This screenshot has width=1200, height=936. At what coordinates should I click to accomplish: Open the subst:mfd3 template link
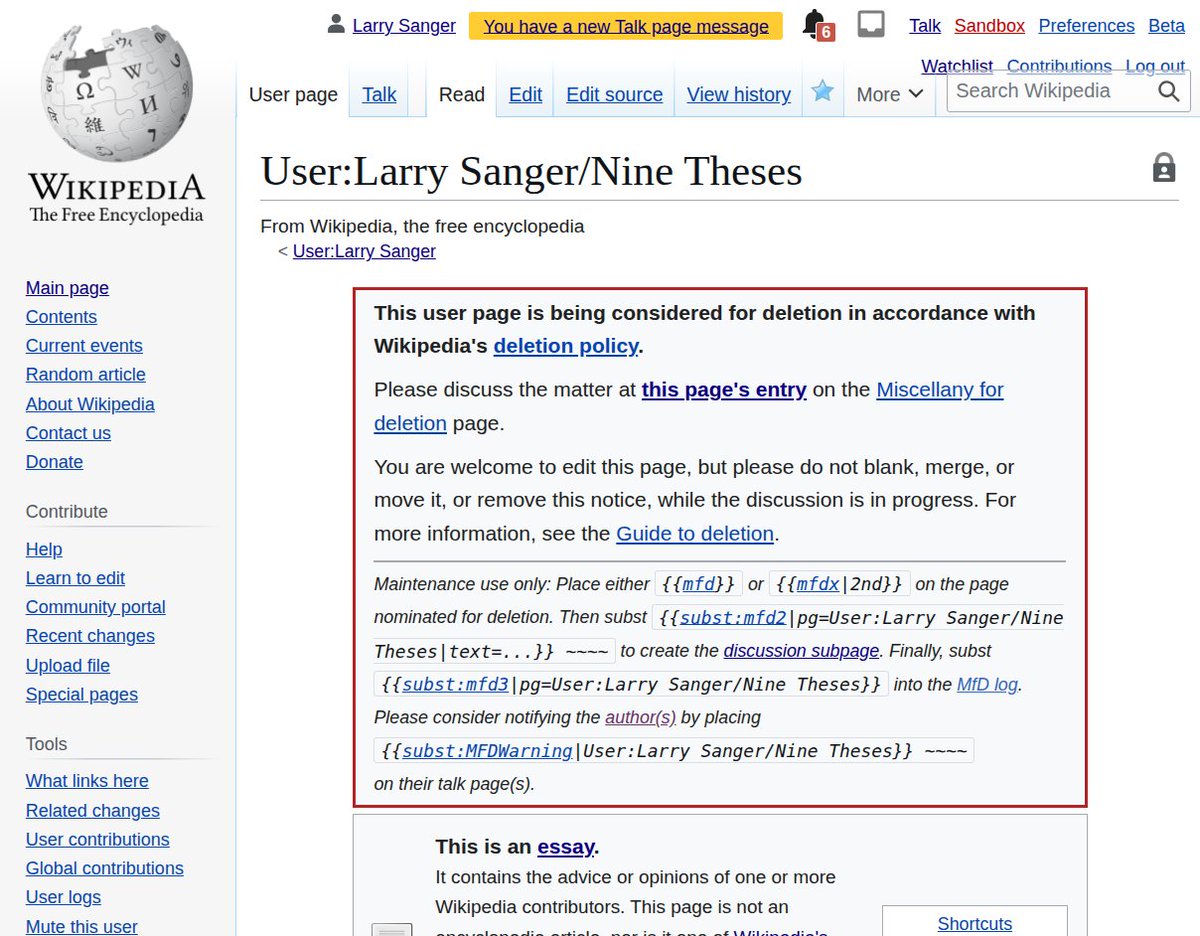point(456,685)
